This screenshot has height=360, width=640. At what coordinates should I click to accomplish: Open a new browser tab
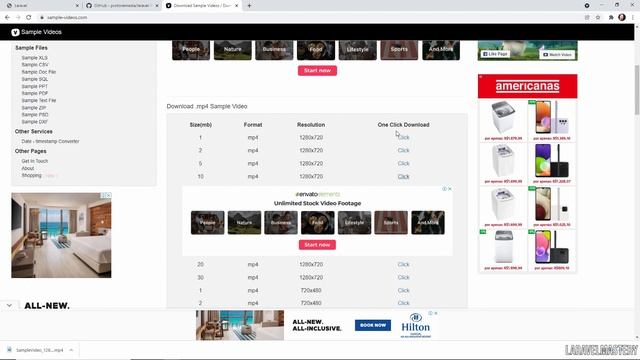[x=249, y=6]
